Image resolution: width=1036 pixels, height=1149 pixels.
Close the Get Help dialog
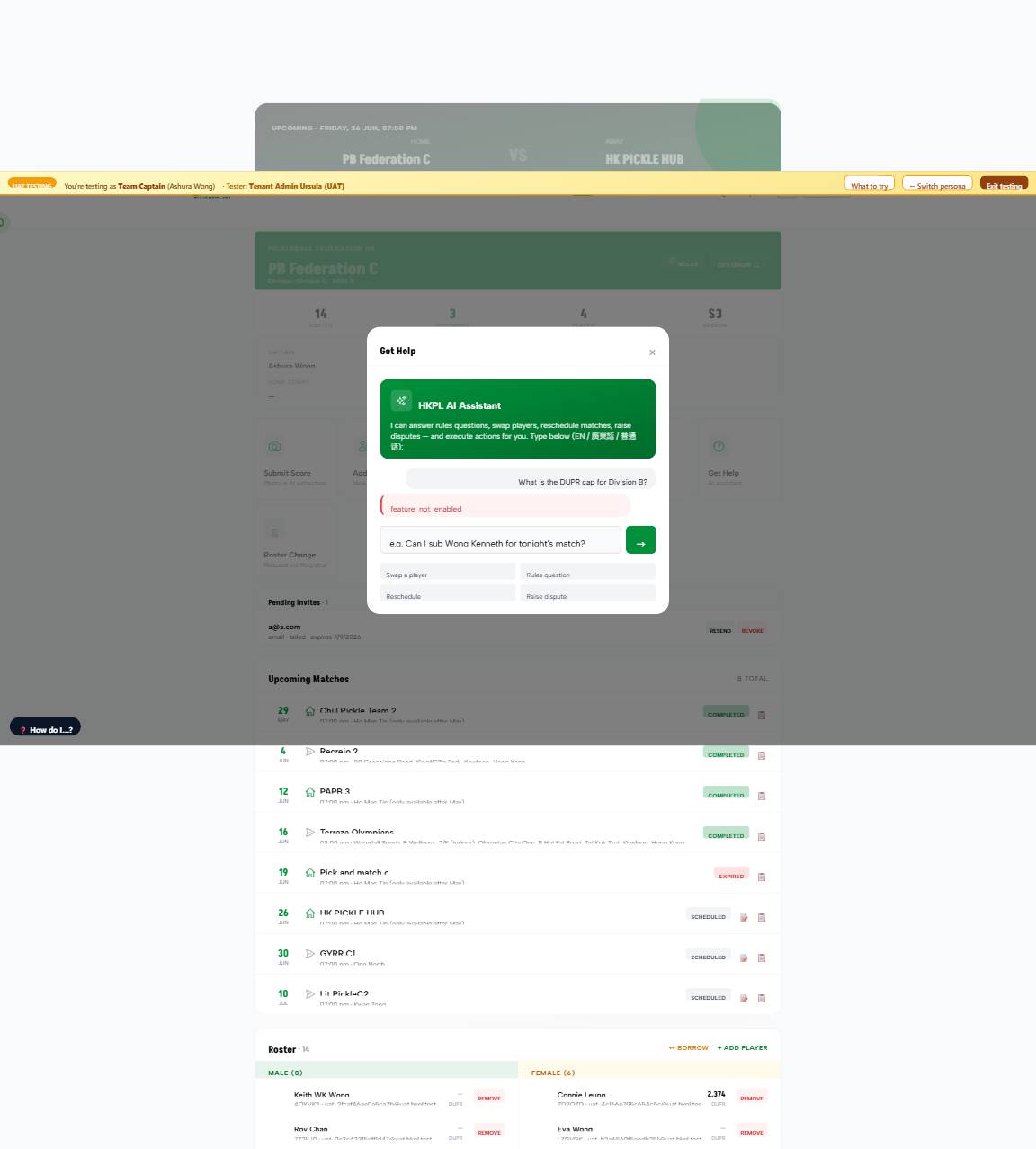coord(652,352)
